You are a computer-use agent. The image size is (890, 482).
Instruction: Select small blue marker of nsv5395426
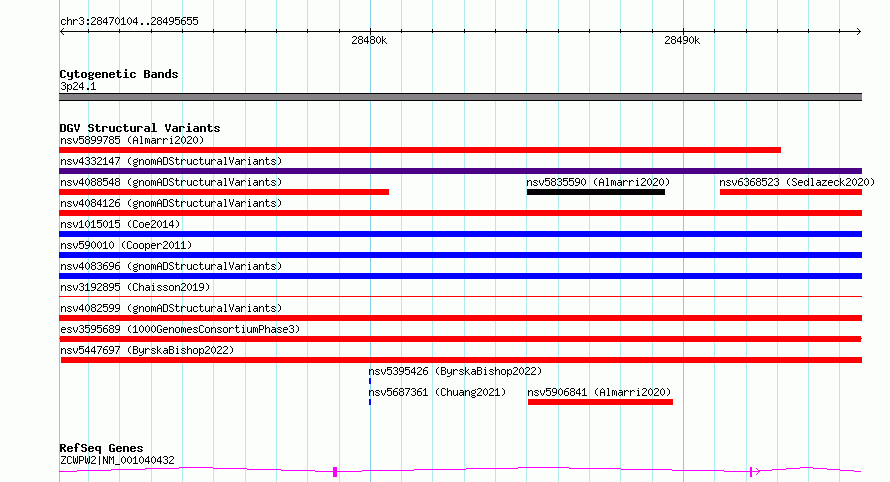point(370,381)
